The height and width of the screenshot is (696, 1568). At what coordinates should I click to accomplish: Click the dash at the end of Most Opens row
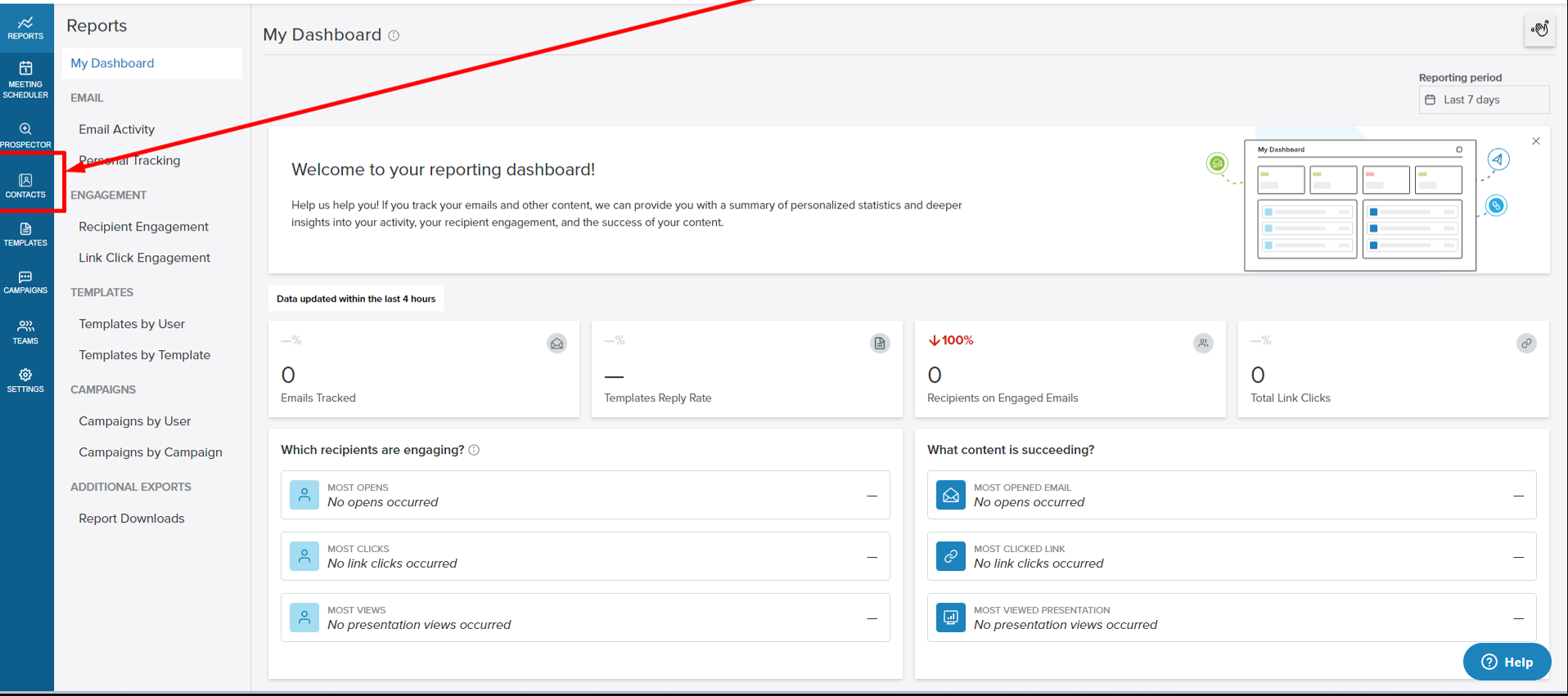point(872,496)
